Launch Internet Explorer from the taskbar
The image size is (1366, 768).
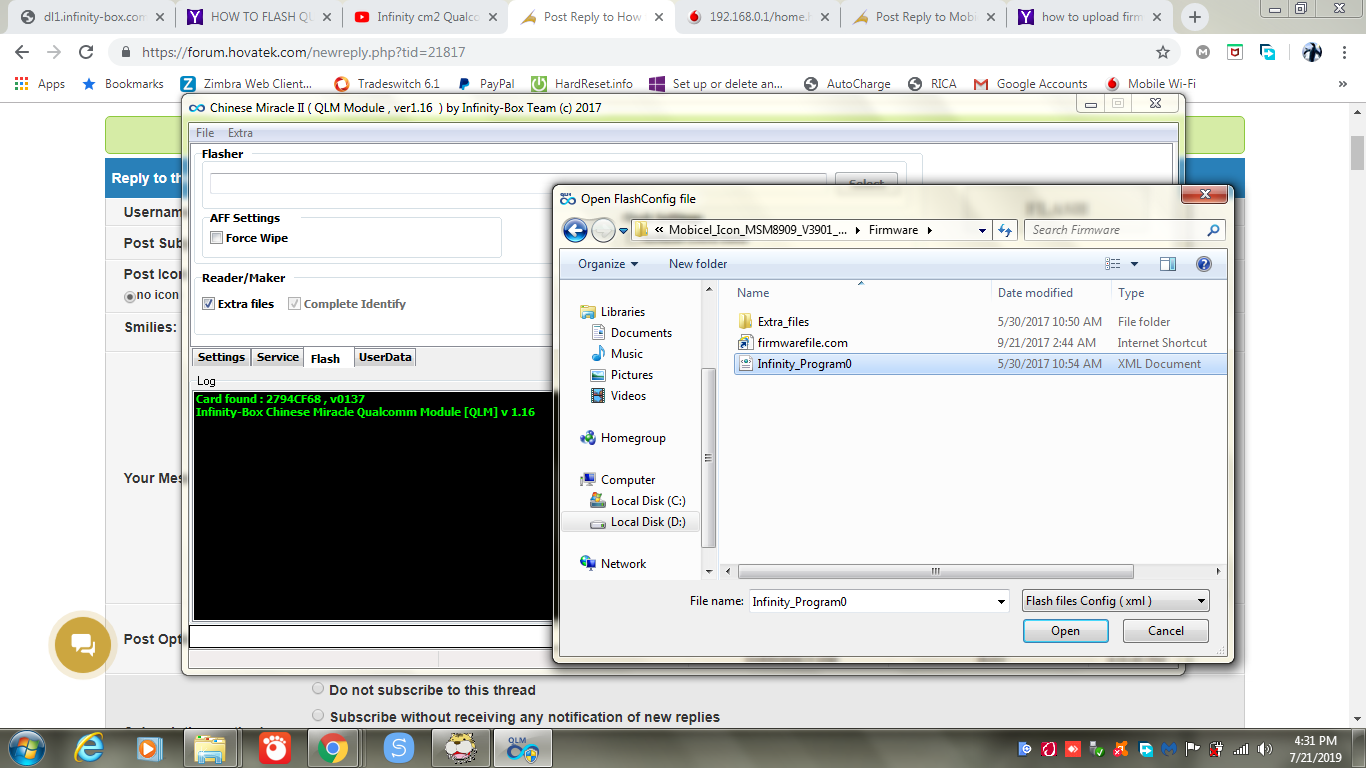point(91,747)
